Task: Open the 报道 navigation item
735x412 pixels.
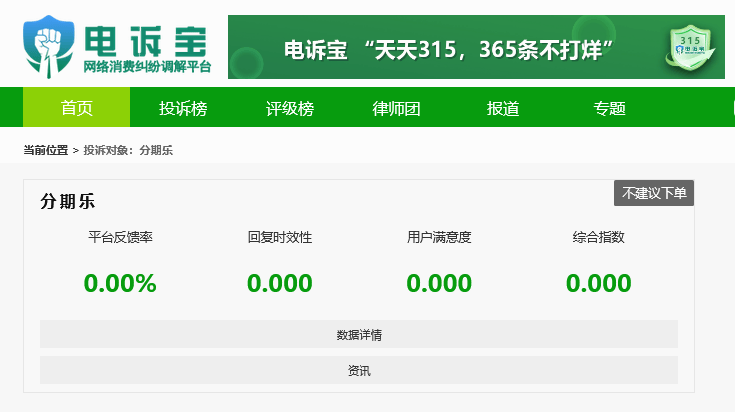Action: [x=502, y=108]
